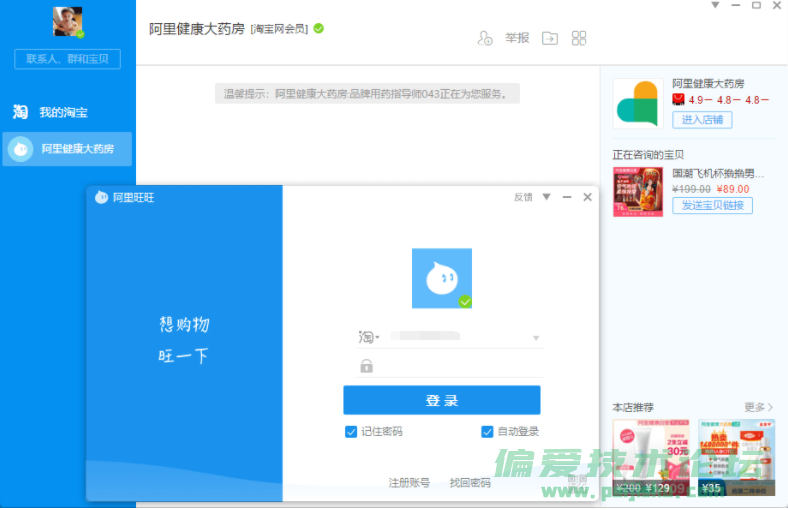
Task: Select 阿里健康大药房 conversation in sidebar
Action: [68, 149]
